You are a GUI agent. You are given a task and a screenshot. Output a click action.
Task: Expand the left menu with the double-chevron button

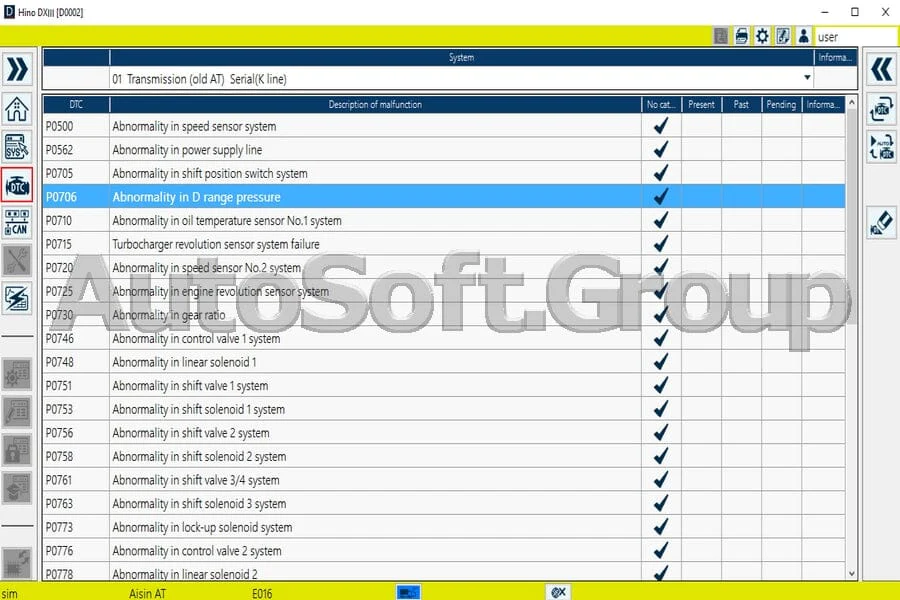(x=17, y=69)
